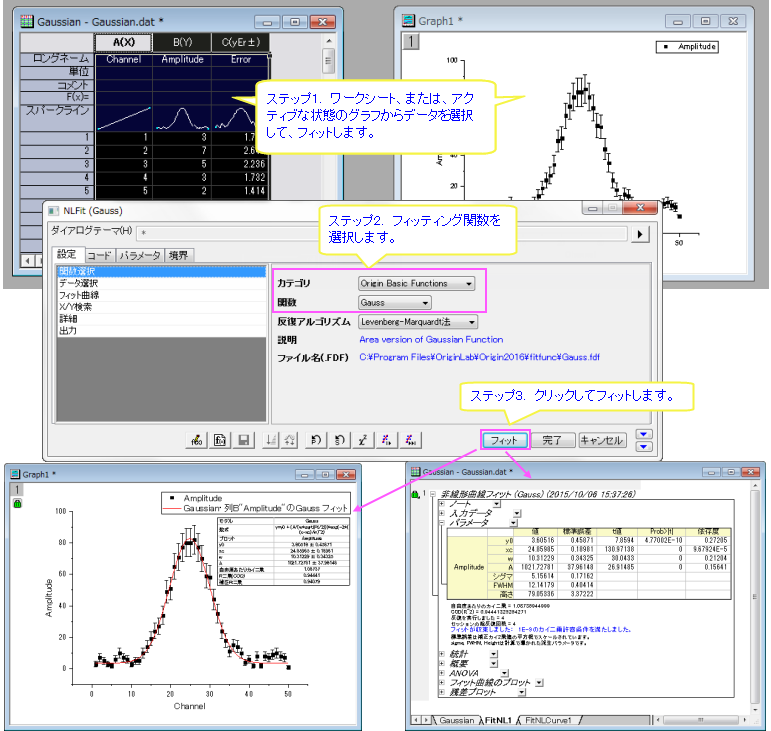771x731 pixels.
Task: Select 詳細 in the settings list
Action: click(161, 319)
